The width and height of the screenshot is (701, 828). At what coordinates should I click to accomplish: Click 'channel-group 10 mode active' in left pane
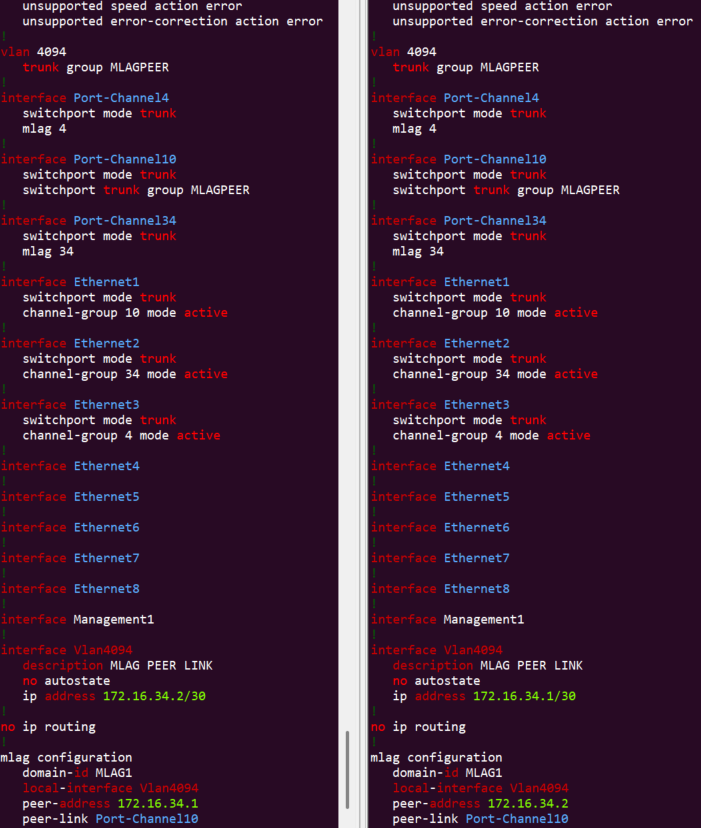tap(125, 313)
